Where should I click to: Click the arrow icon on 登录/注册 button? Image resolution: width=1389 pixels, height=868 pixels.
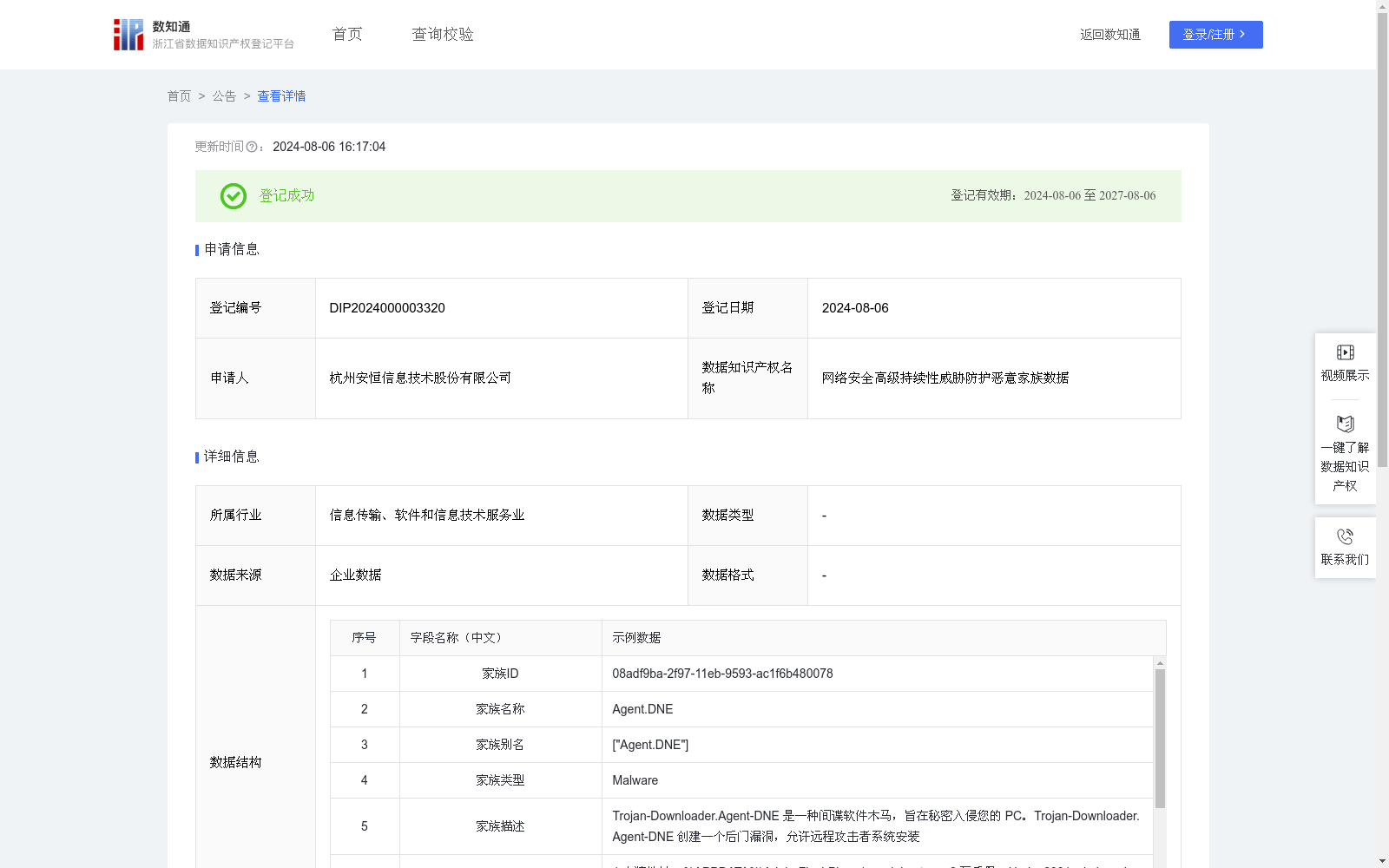[x=1242, y=34]
